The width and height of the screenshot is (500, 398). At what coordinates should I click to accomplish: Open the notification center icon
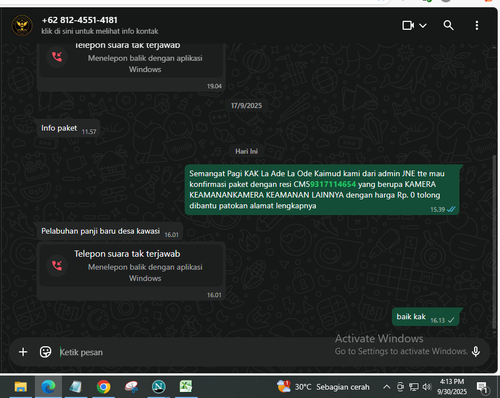482,387
